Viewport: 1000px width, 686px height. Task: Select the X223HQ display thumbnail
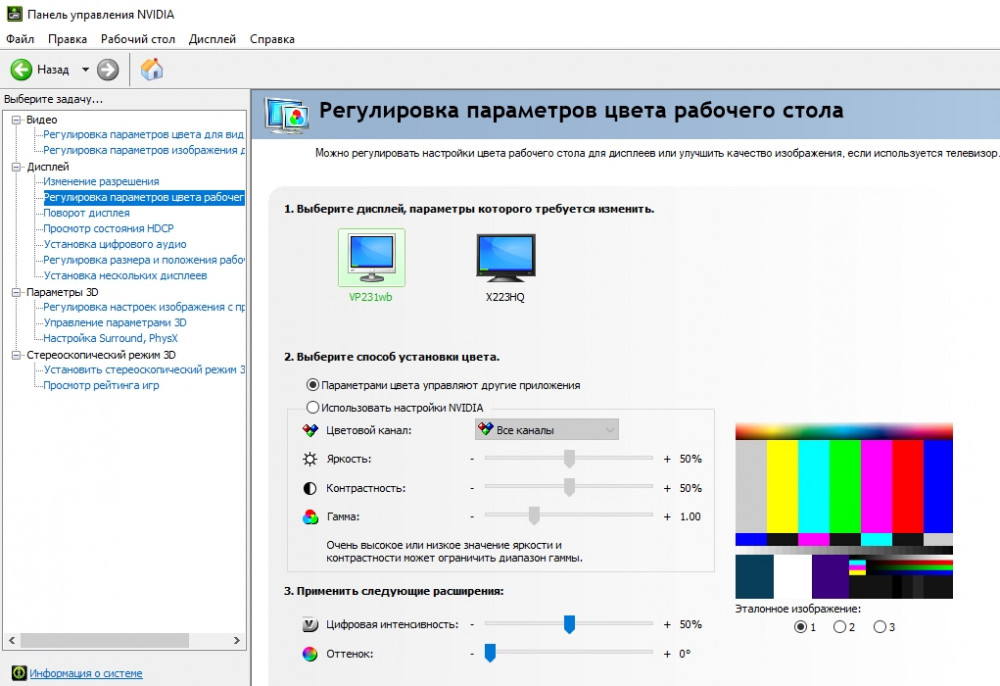[505, 257]
